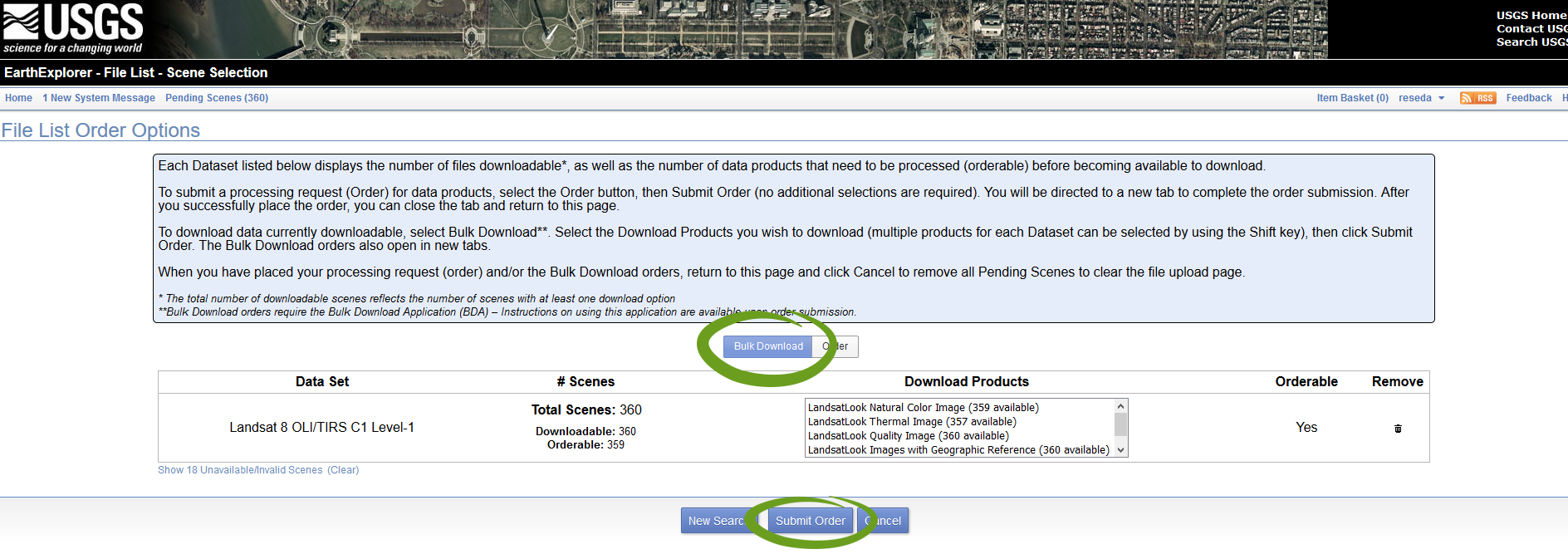Choose LandsatLook Thermal Image product
The height and width of the screenshot is (554, 1568).
911,422
